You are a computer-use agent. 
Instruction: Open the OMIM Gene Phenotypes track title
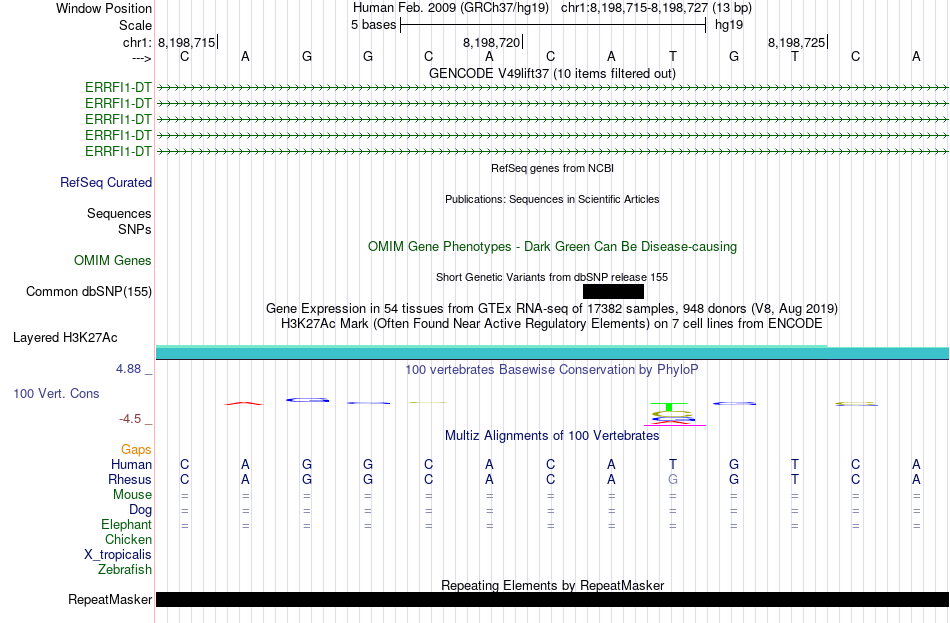tap(552, 247)
